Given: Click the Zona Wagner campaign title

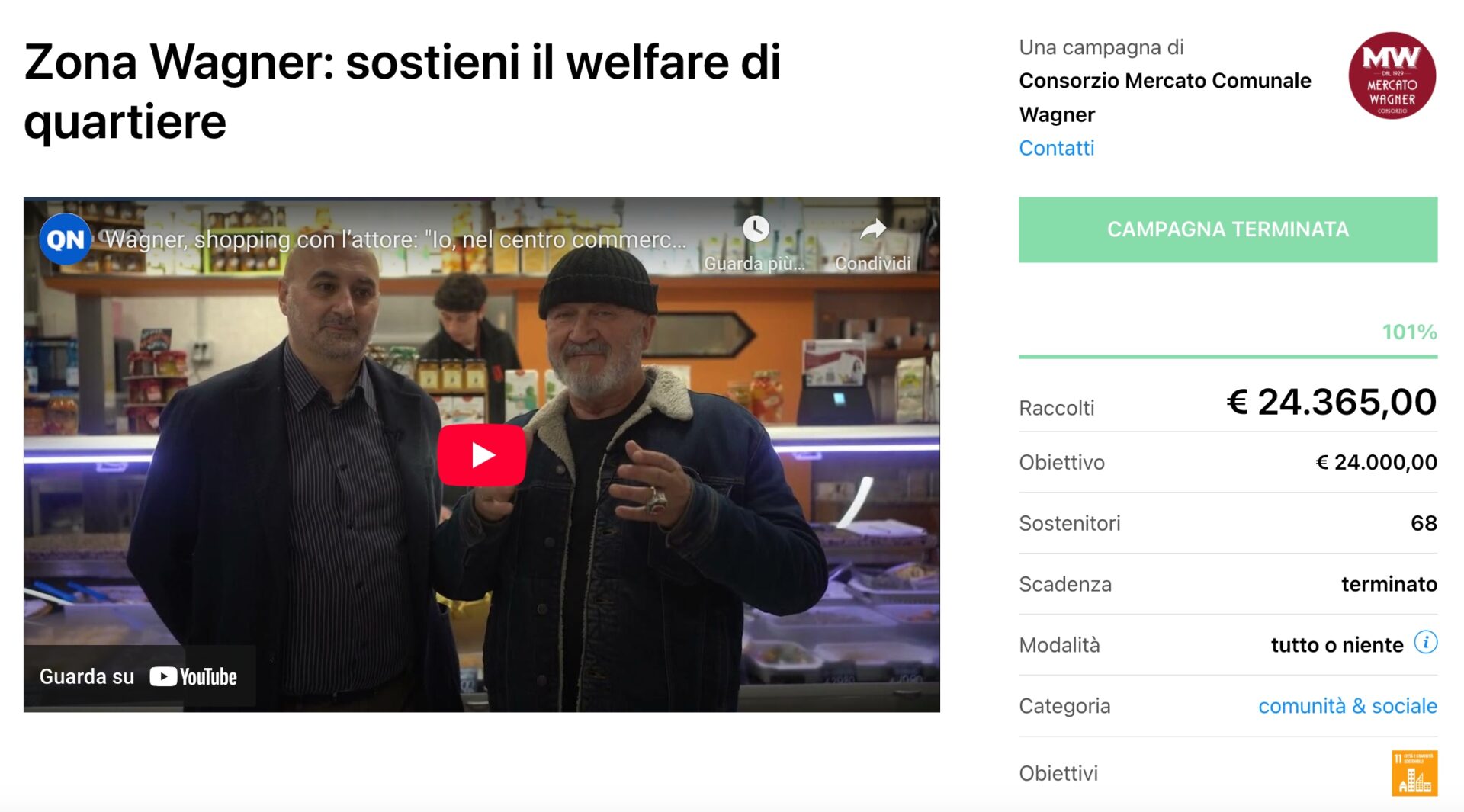Looking at the screenshot, I should click(x=403, y=91).
